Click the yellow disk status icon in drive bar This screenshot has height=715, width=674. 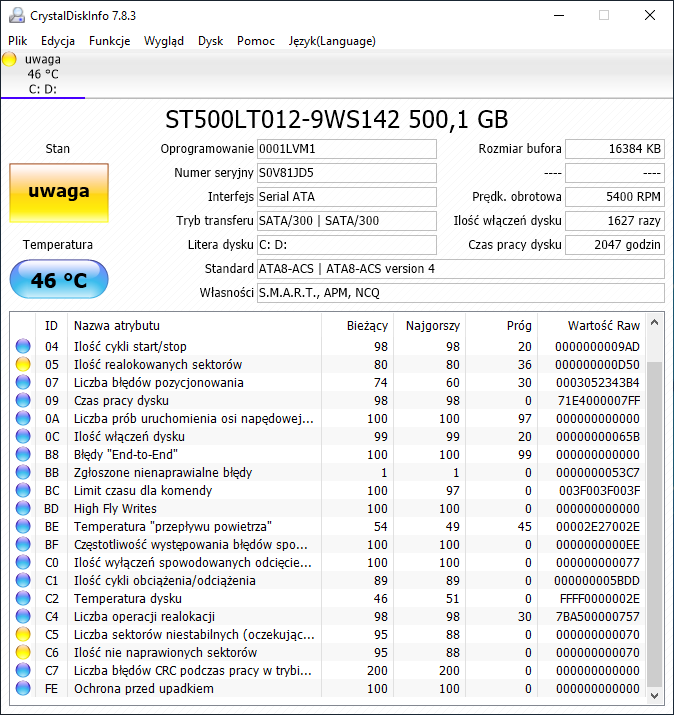tap(9, 59)
